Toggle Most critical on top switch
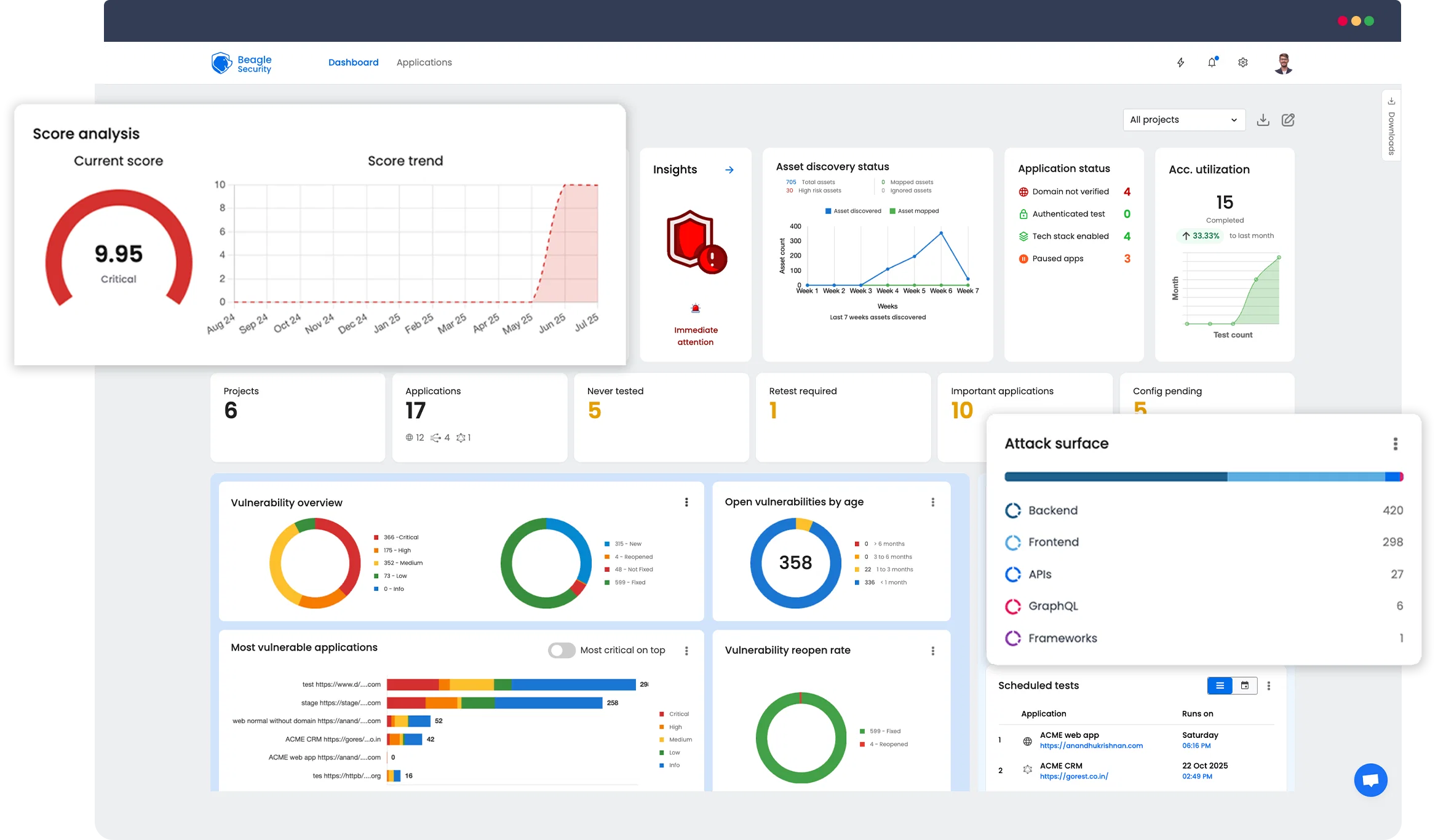1438x840 pixels. coord(562,650)
